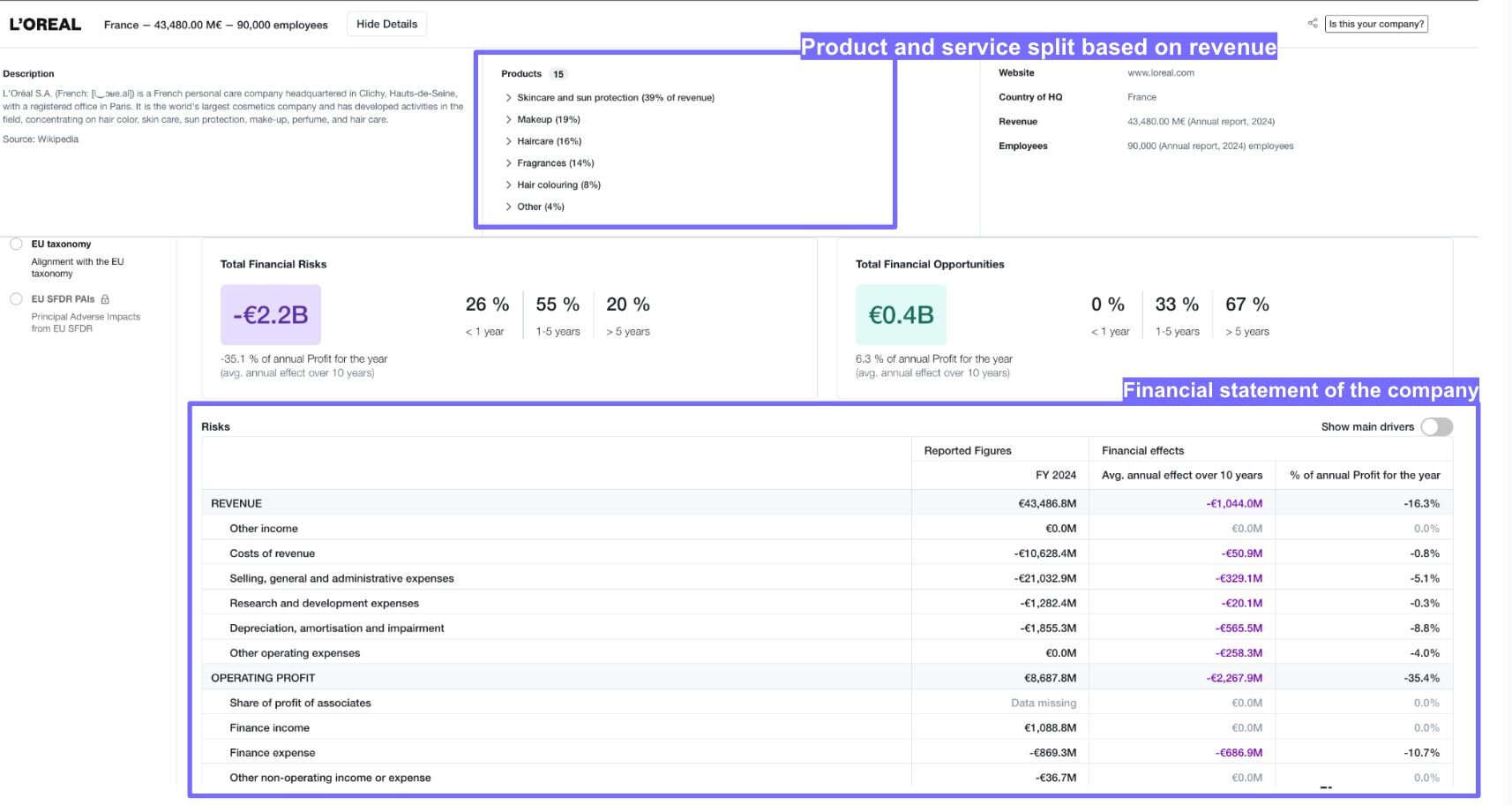Expand the Fragrances (14%) product row

point(509,163)
